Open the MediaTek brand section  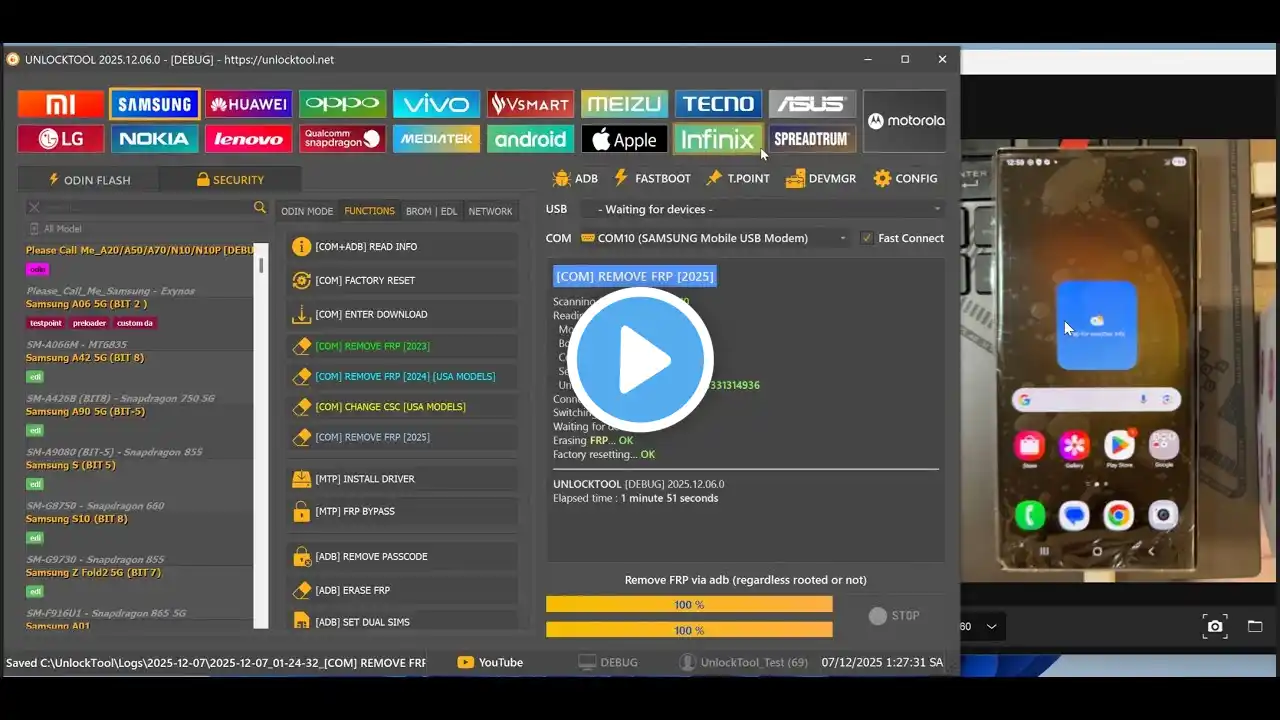coord(436,139)
